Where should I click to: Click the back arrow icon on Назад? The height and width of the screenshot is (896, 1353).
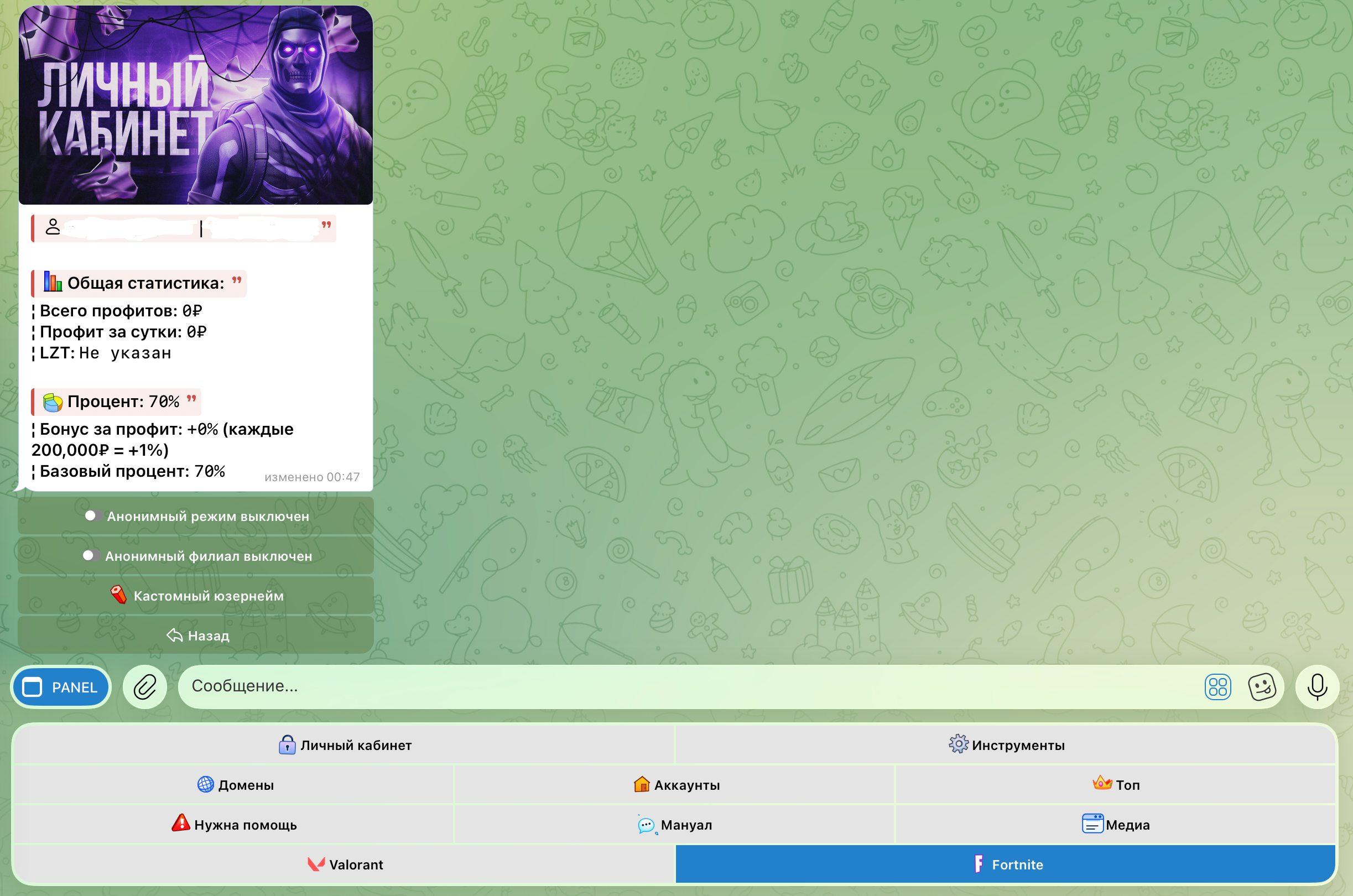click(174, 635)
